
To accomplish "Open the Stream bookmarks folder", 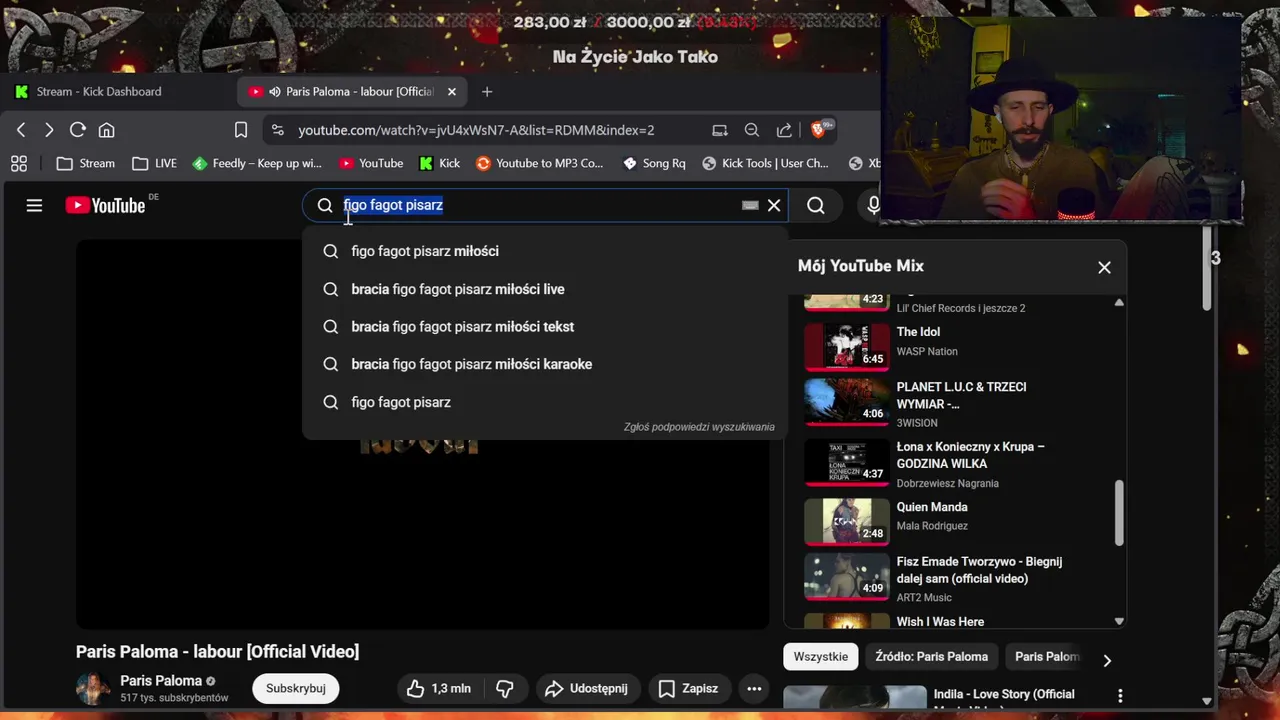I will [x=86, y=163].
